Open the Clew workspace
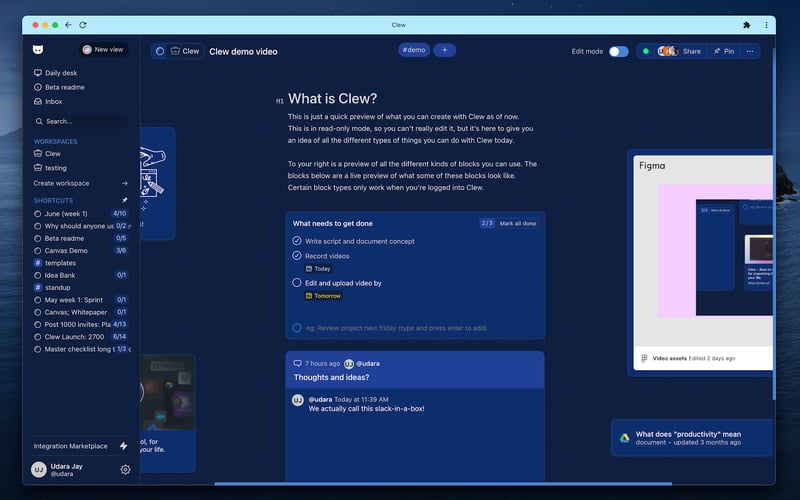 click(47, 154)
